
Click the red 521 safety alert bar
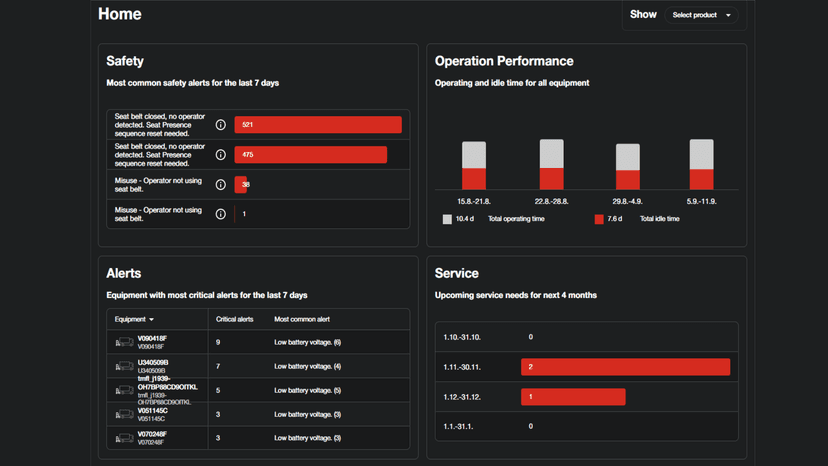point(318,125)
